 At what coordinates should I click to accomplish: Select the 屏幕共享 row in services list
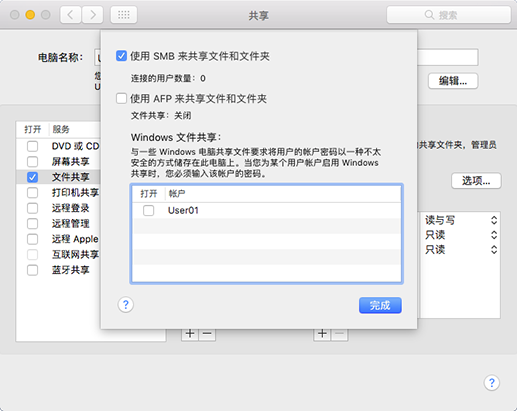pyautogui.click(x=59, y=162)
